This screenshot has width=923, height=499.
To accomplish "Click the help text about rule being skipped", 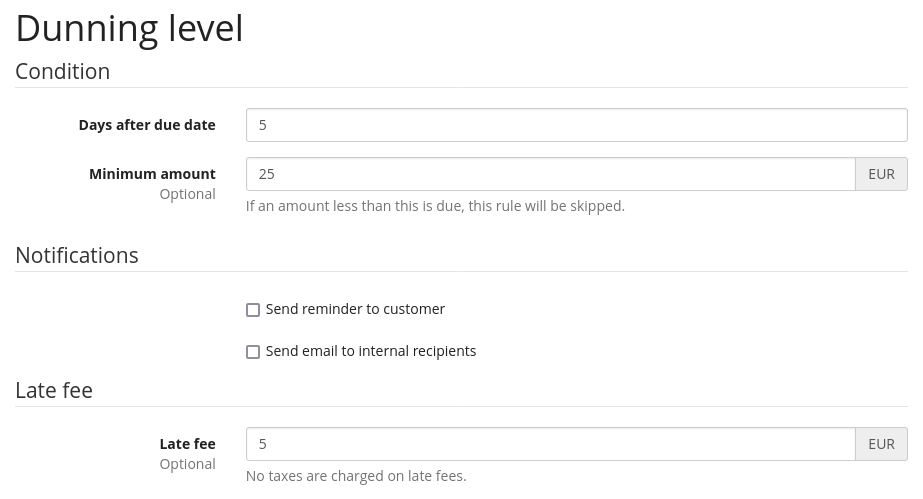I will (435, 206).
